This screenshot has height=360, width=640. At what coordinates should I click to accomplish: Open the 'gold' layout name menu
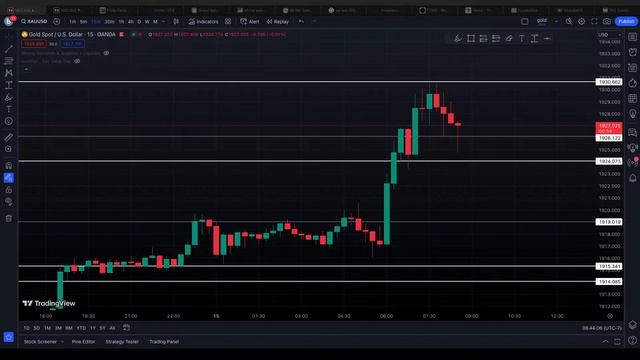click(542, 21)
